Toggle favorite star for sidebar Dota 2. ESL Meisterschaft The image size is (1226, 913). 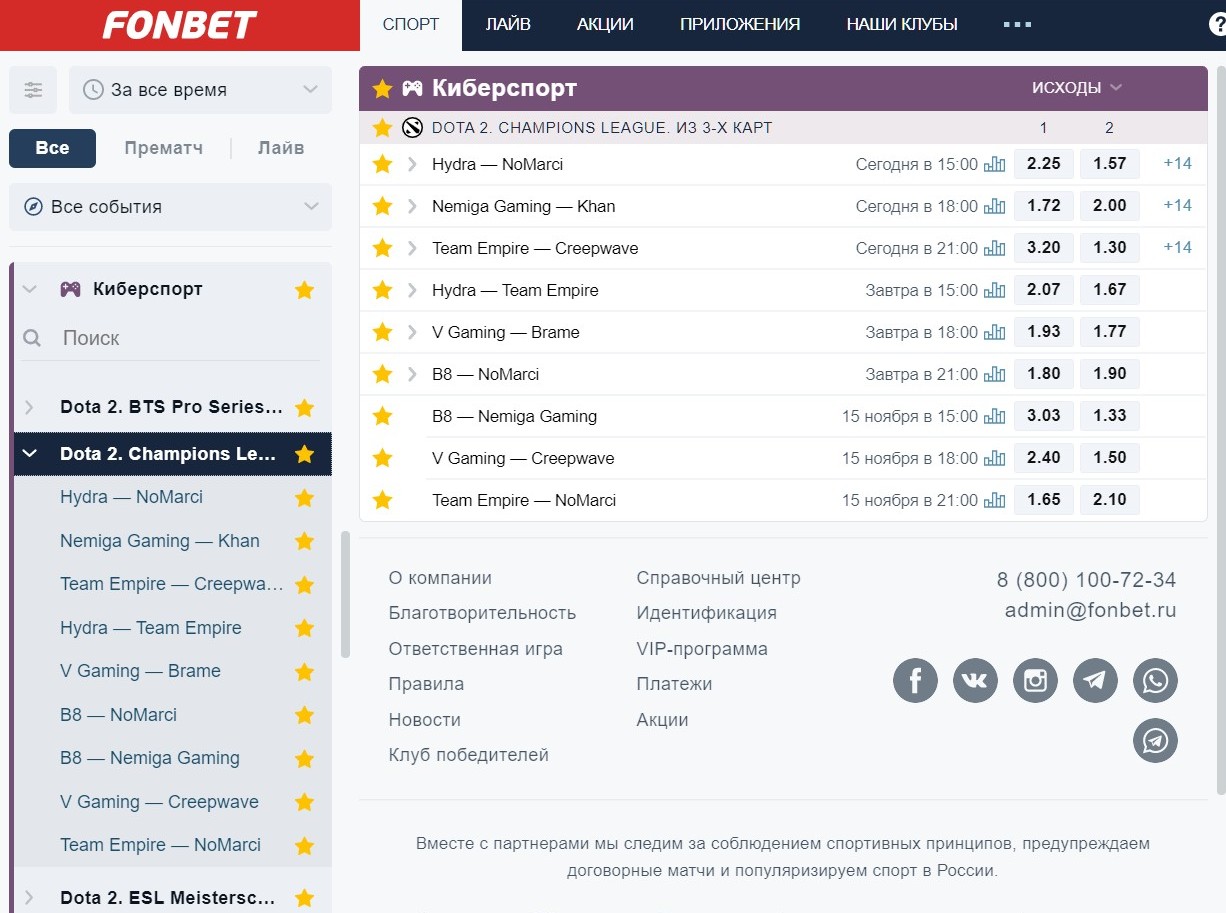[305, 898]
